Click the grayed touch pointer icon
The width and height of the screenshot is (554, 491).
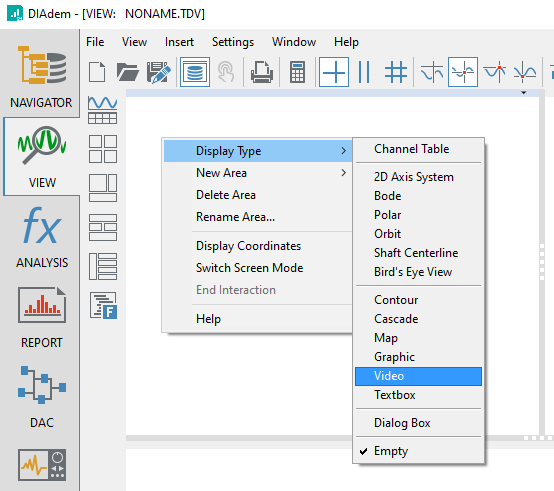[x=225, y=72]
